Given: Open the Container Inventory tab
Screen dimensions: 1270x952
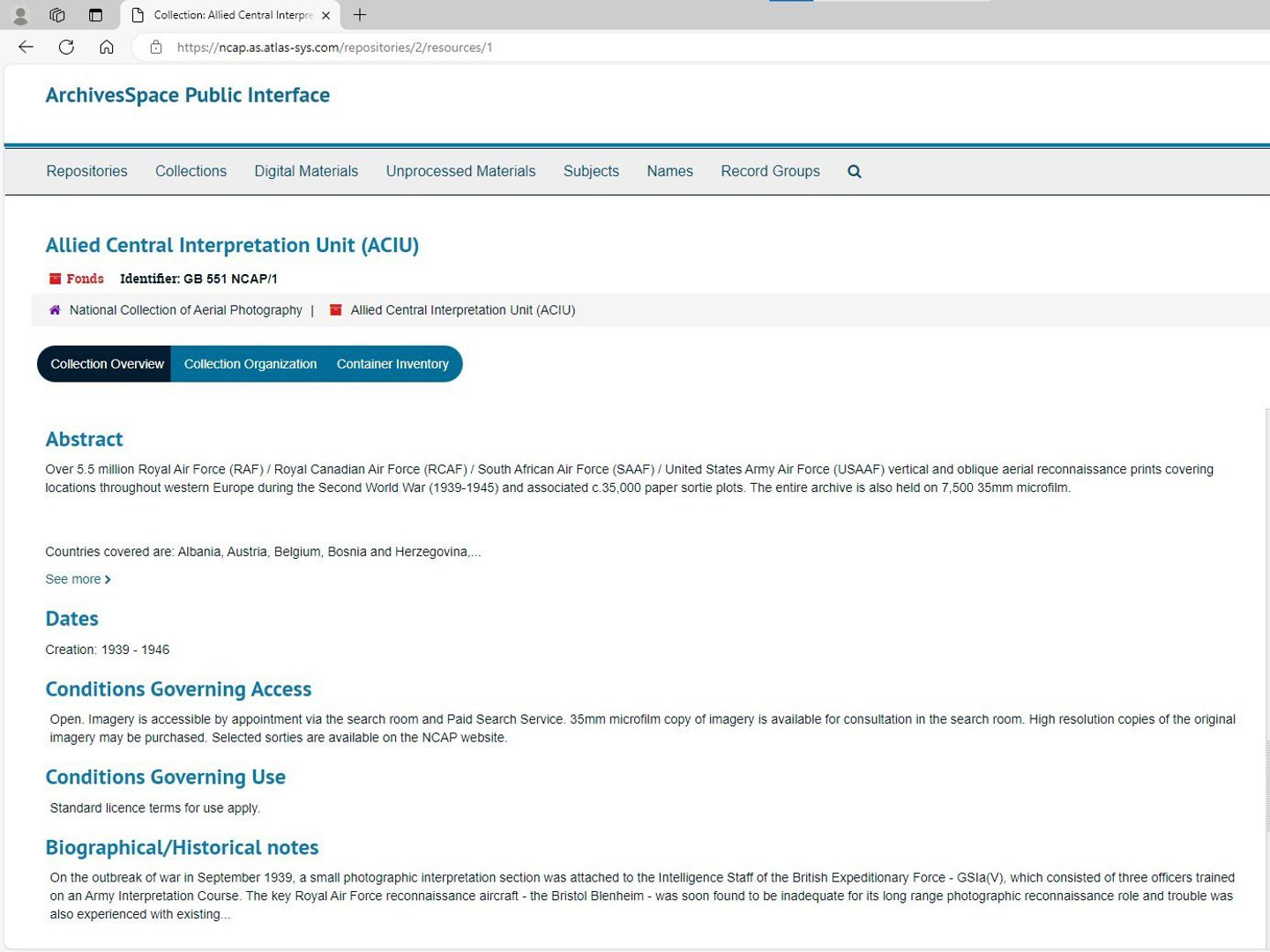Looking at the screenshot, I should coord(392,363).
